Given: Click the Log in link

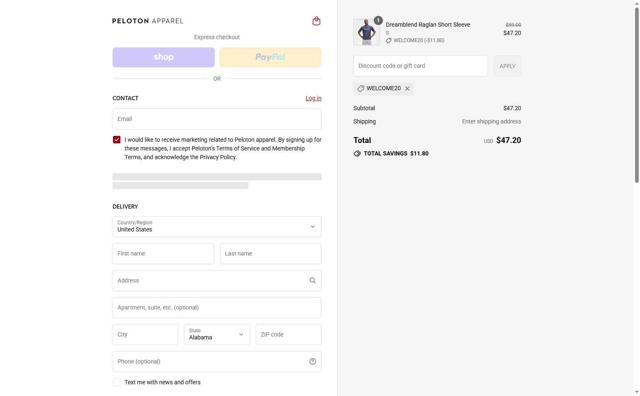Looking at the screenshot, I should pos(313,98).
